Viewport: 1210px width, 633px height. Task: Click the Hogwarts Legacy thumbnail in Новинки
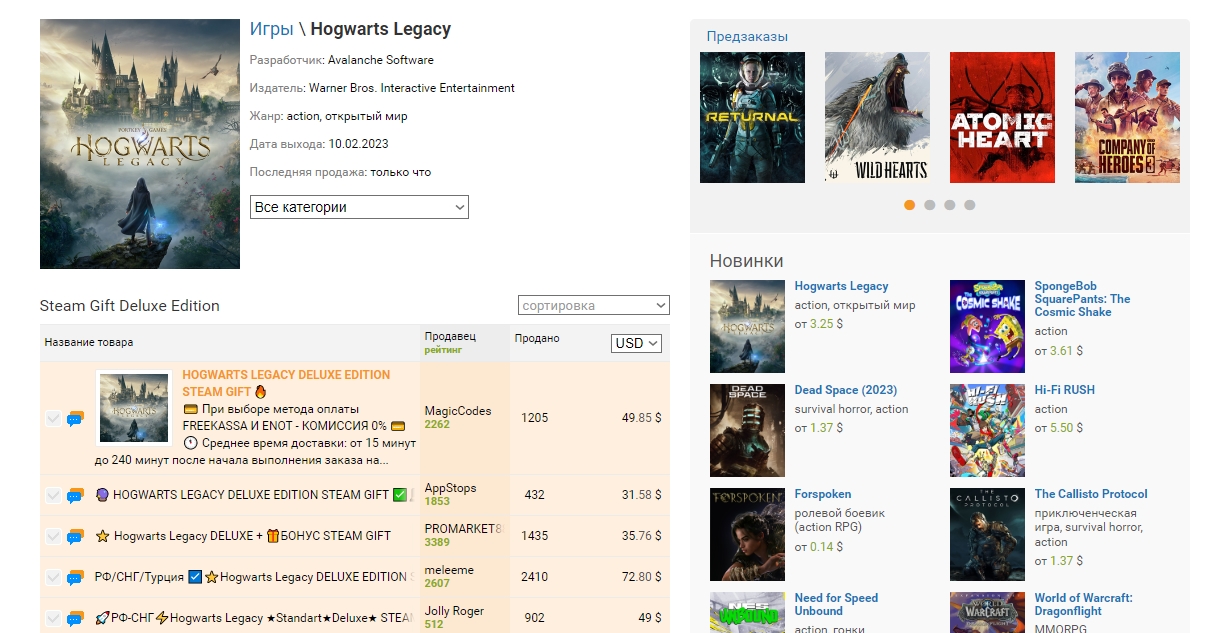[747, 327]
